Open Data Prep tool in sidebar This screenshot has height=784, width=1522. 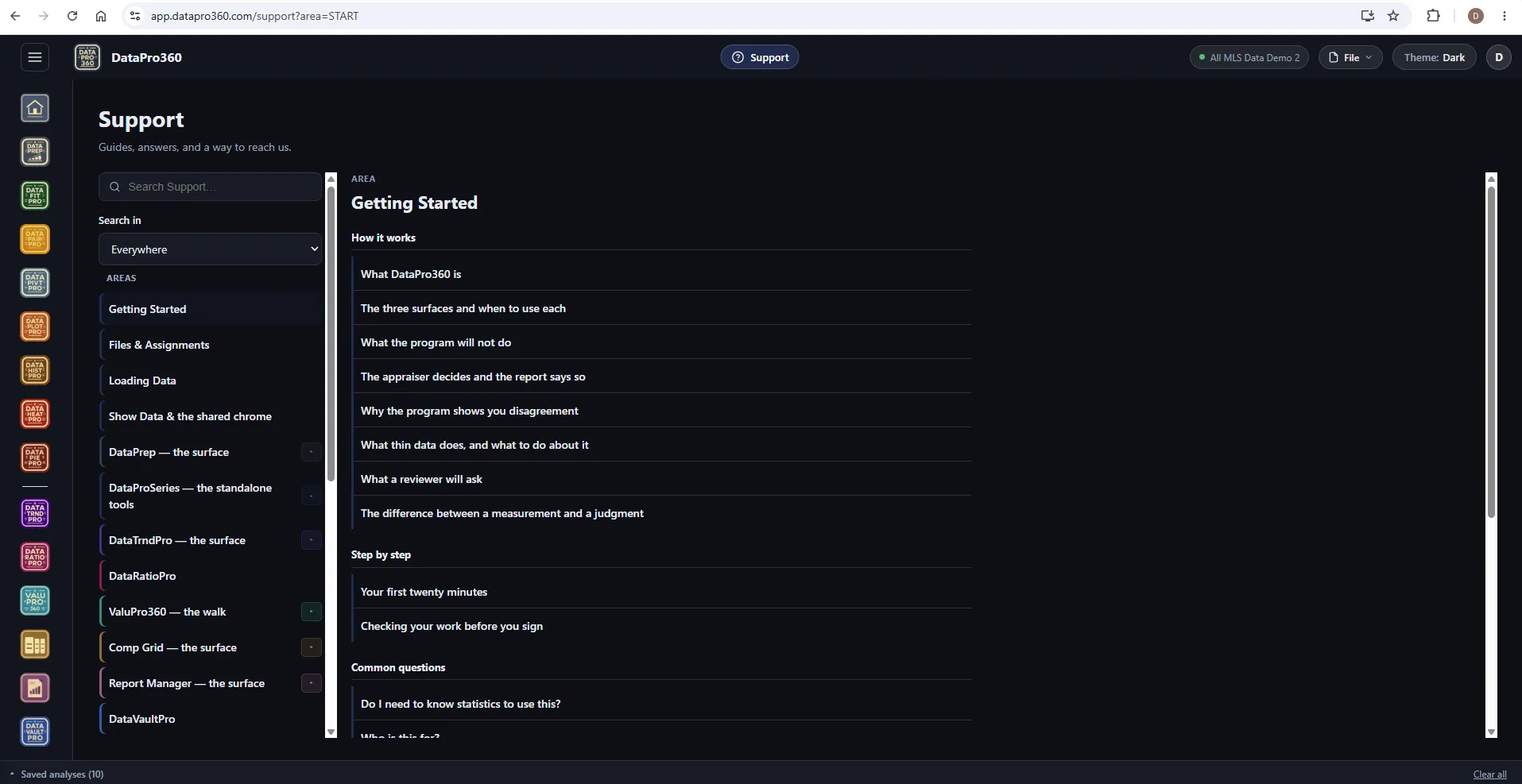coord(35,152)
